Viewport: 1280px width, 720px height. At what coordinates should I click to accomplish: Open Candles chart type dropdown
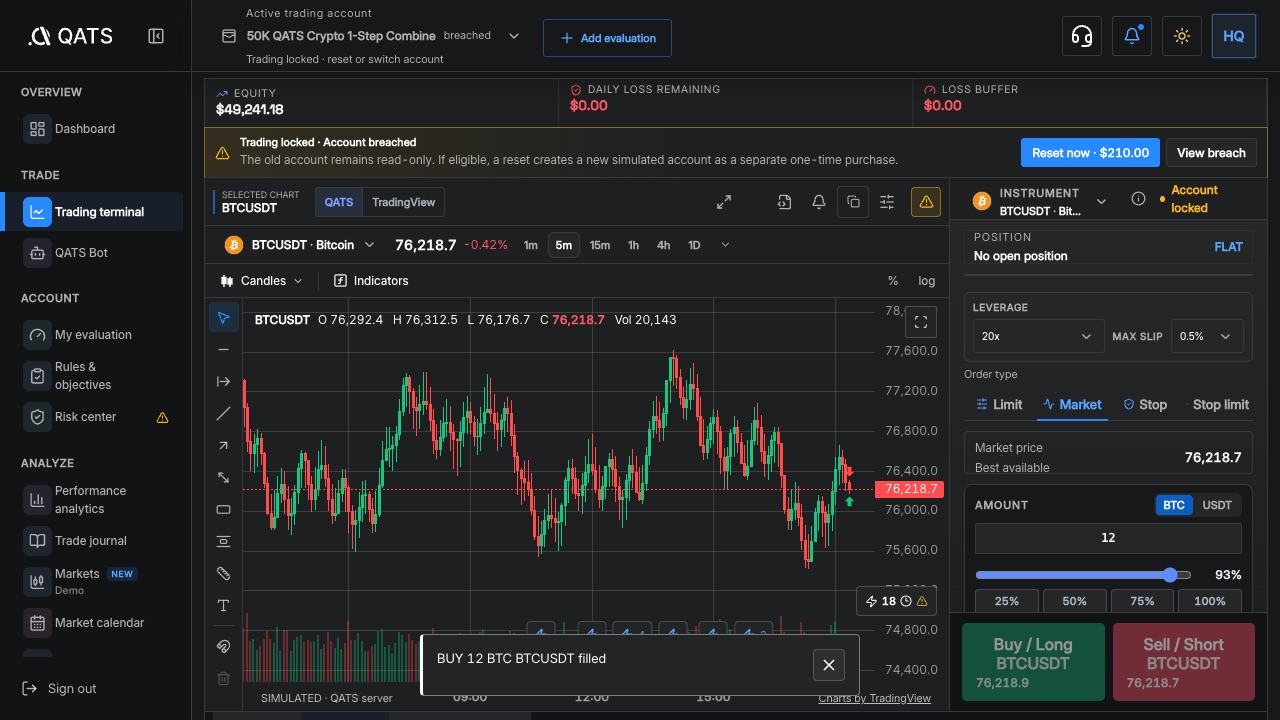click(x=261, y=281)
